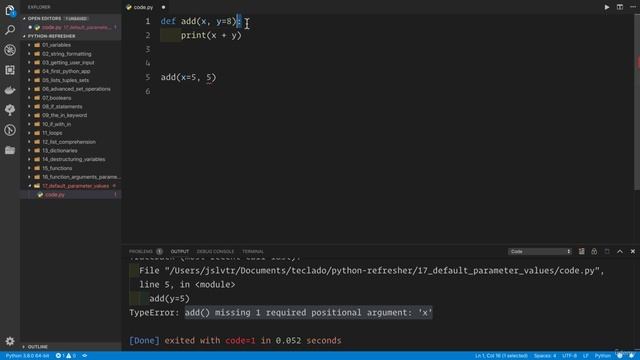Open the output channel dropdown showing Code
The image size is (640, 360).
[540, 251]
